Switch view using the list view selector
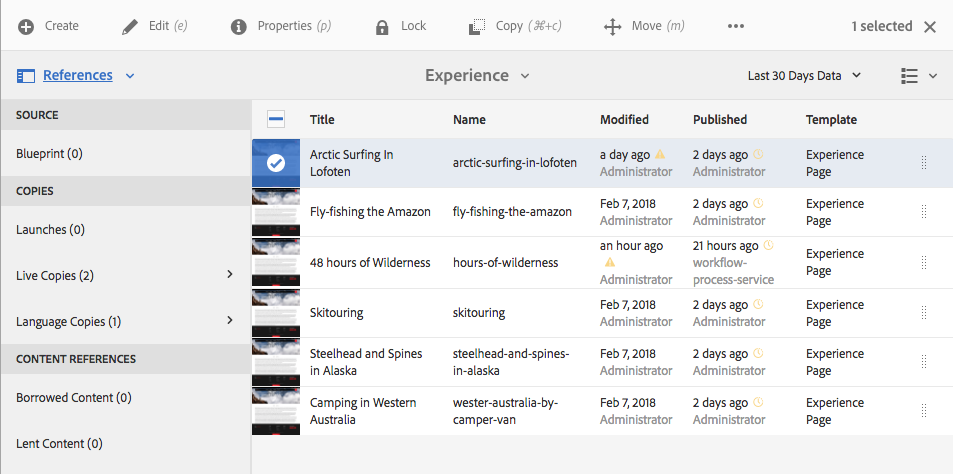 click(918, 75)
